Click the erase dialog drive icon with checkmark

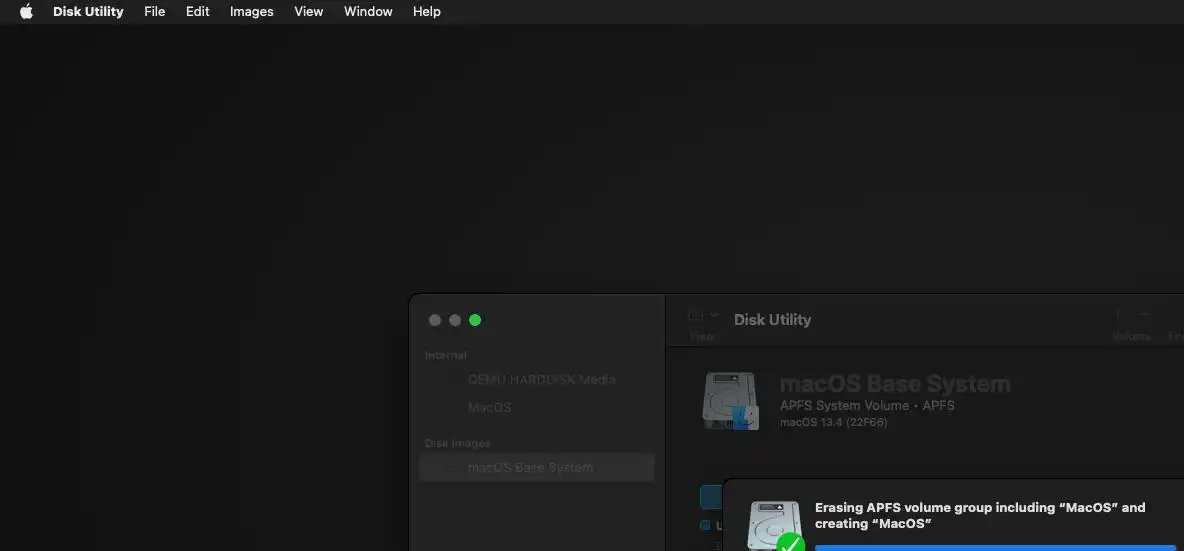click(775, 526)
